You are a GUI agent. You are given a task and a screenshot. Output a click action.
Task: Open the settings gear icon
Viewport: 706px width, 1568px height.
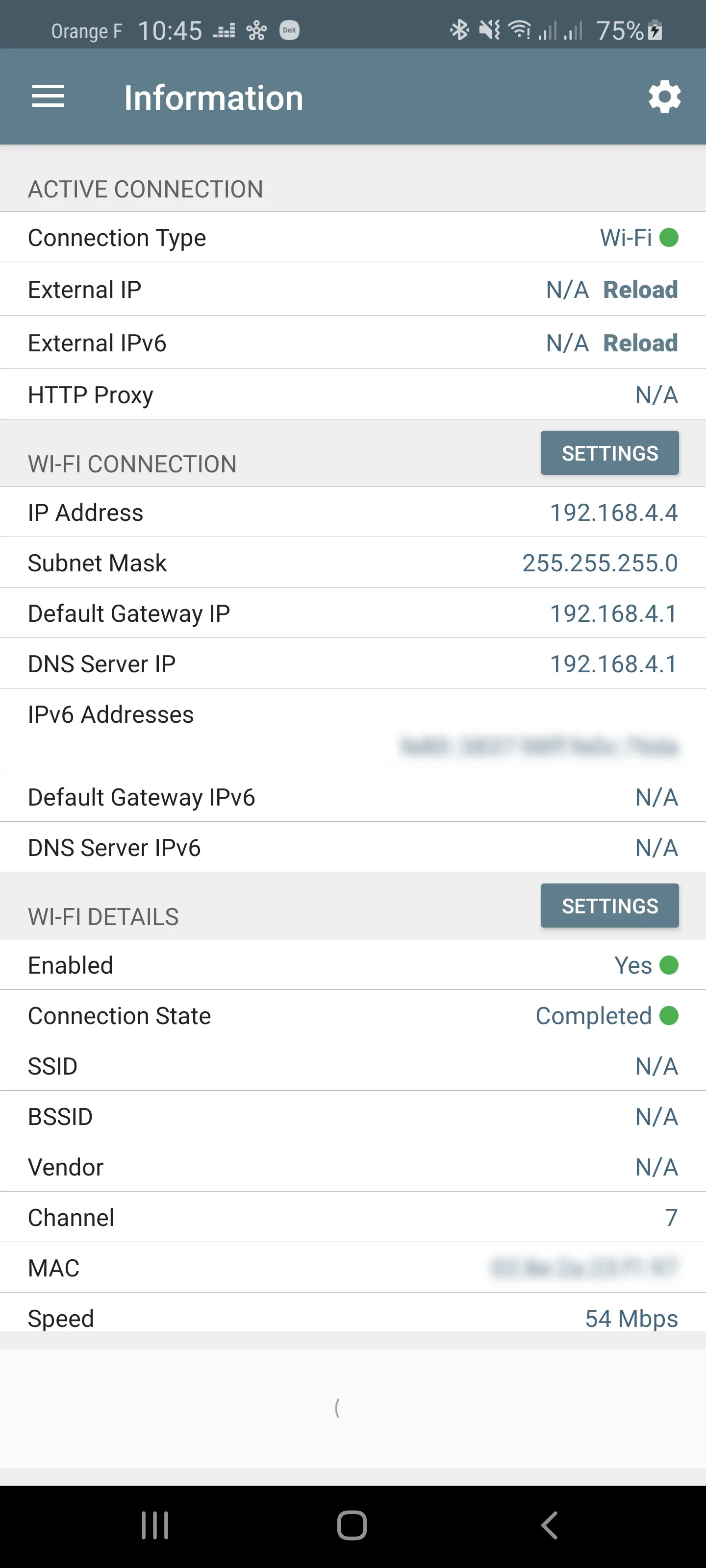pyautogui.click(x=664, y=97)
